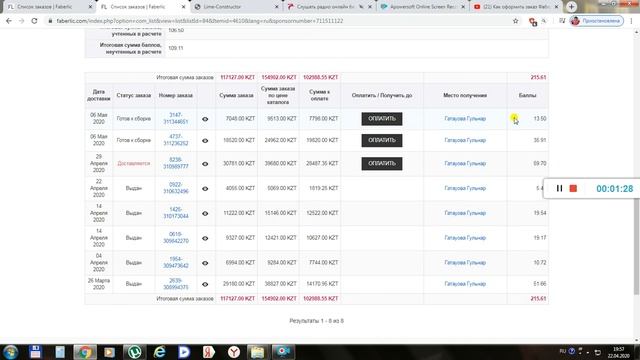Viewport: 640px width, 360px height.
Task: Click the RU language indicator
Action: click(x=562, y=351)
